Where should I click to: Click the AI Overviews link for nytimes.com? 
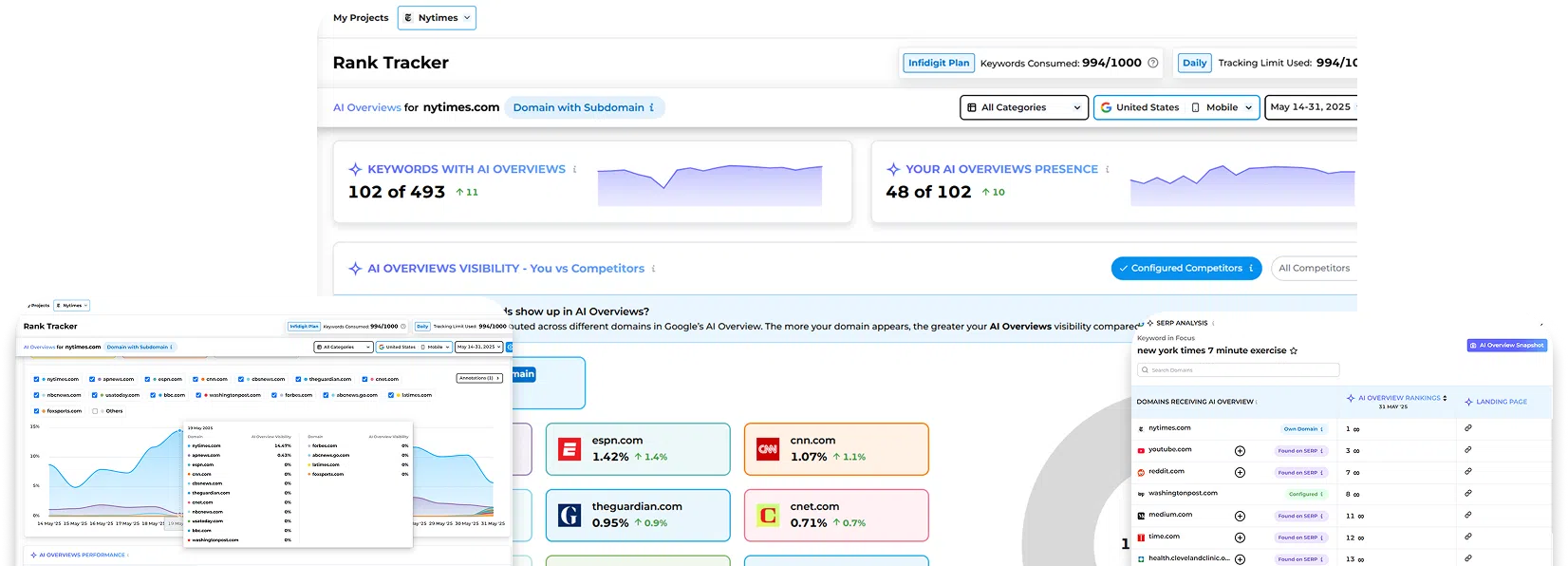(x=367, y=107)
